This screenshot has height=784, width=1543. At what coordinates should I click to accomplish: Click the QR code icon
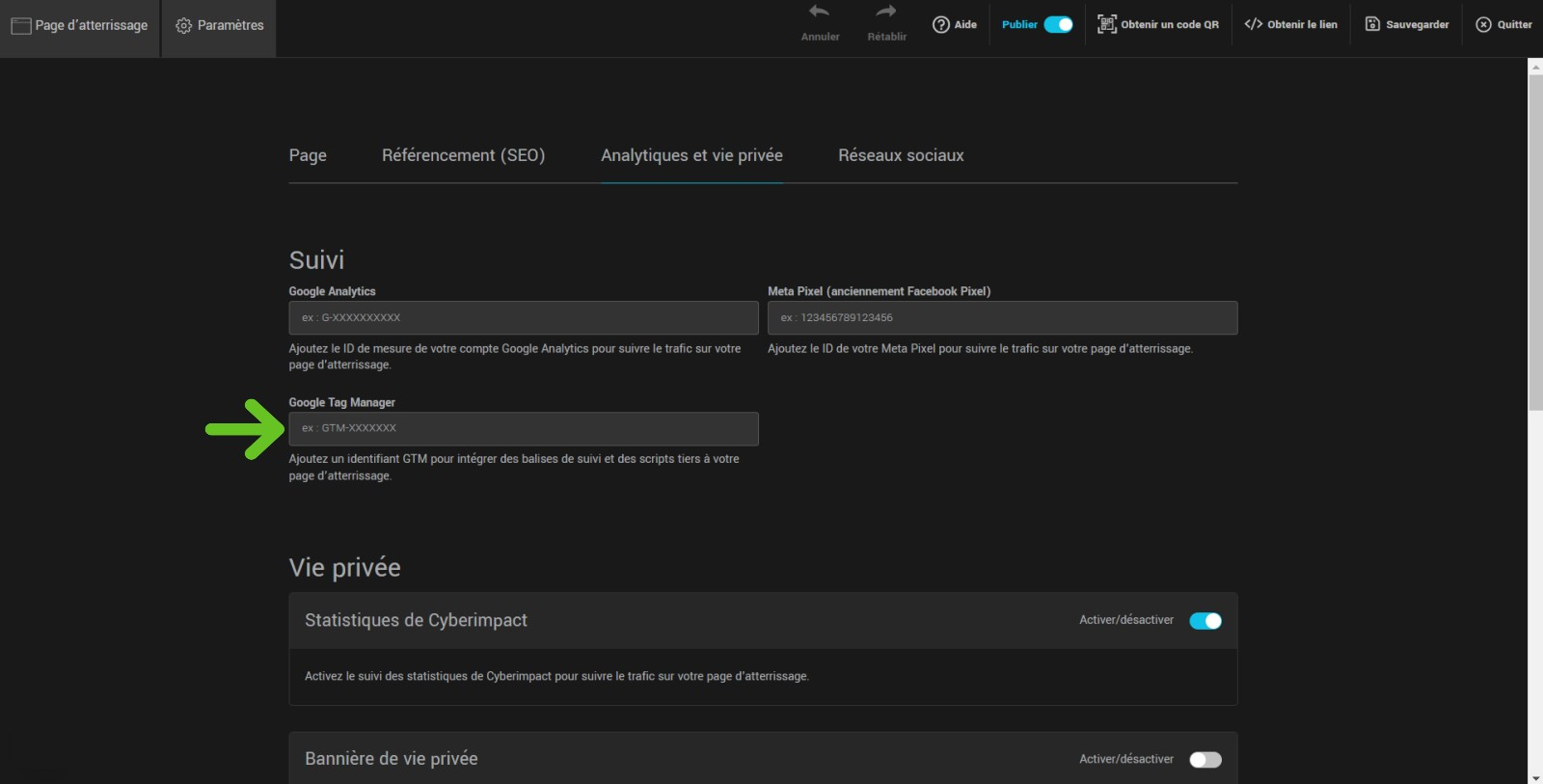(1106, 25)
